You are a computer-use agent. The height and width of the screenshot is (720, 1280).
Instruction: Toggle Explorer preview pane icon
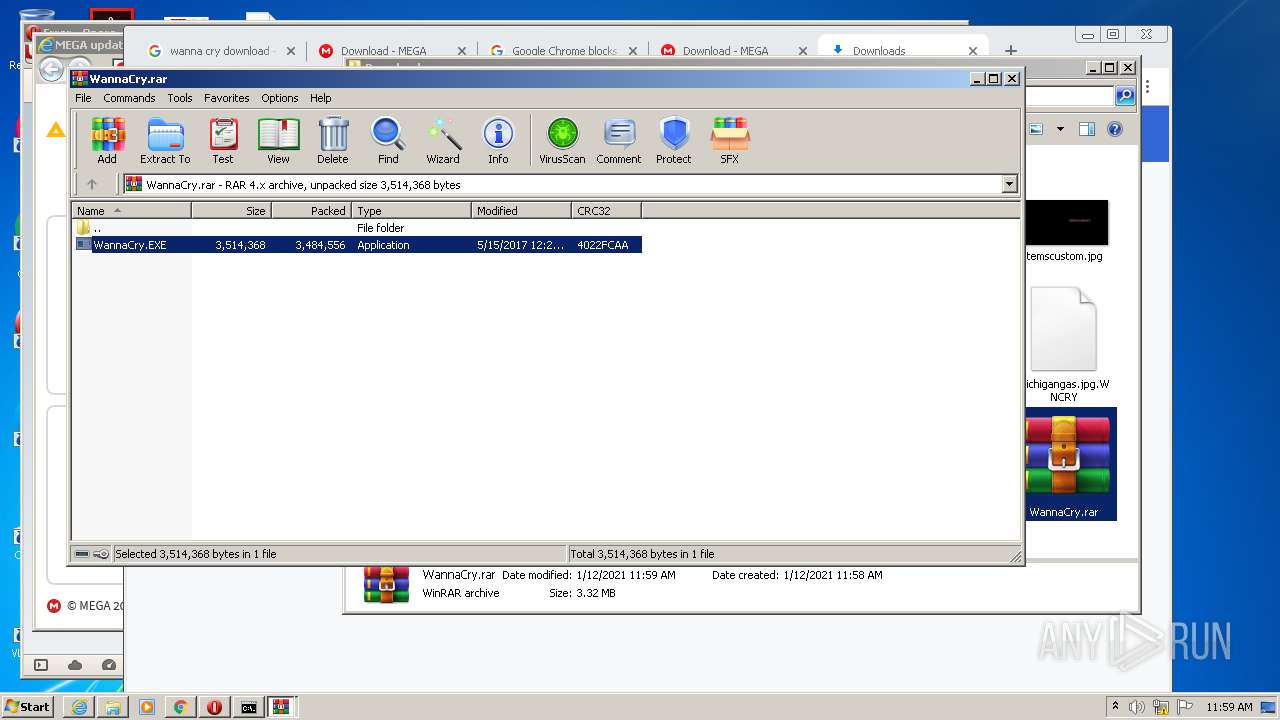[x=1087, y=129]
